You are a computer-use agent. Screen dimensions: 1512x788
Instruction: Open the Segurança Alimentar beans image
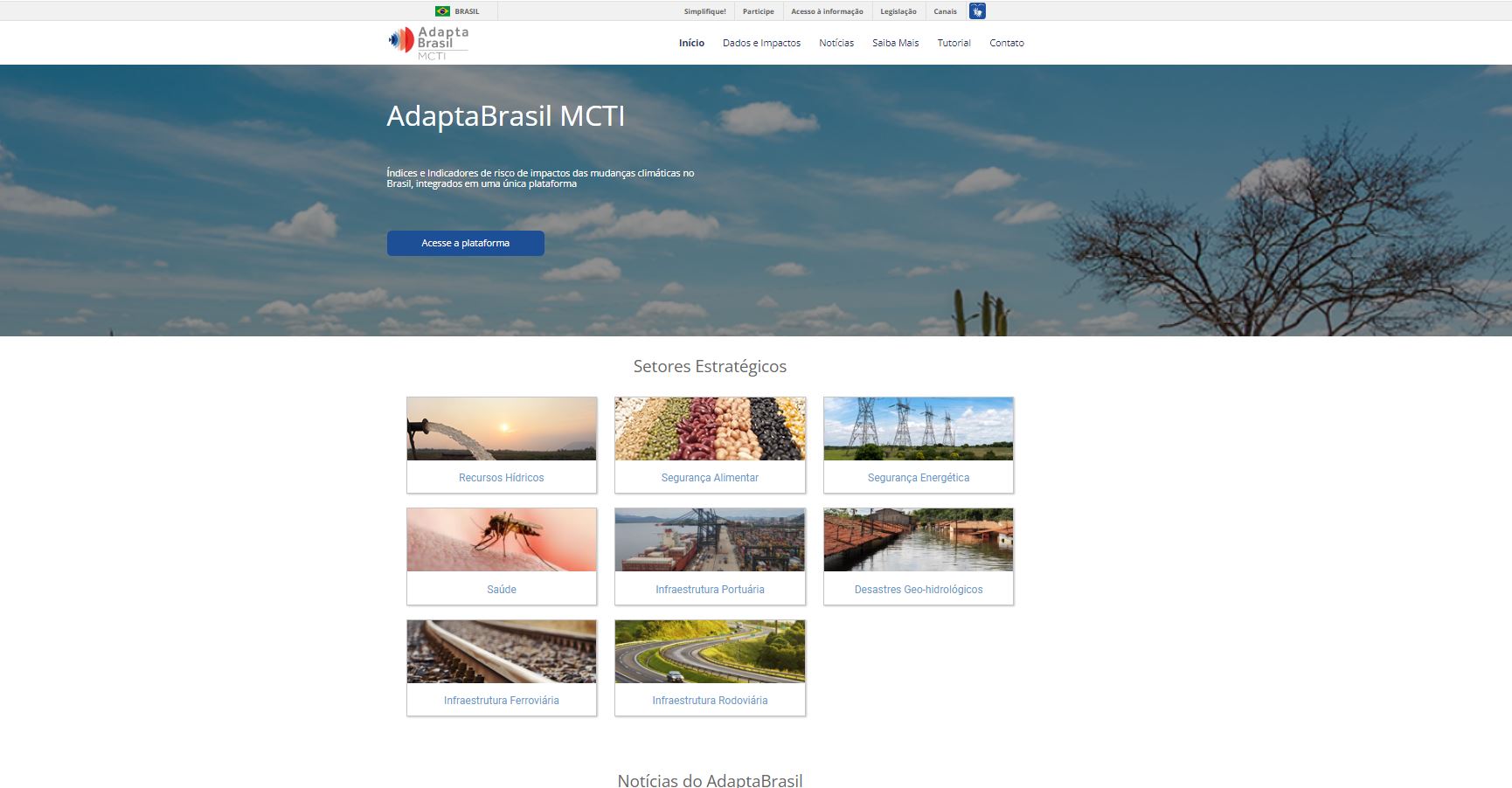710,429
